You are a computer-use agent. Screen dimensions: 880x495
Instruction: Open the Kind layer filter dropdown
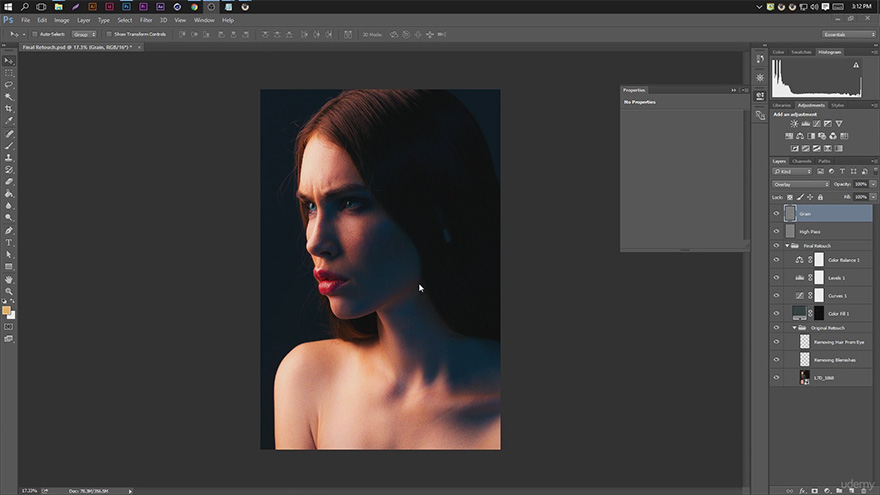(792, 171)
